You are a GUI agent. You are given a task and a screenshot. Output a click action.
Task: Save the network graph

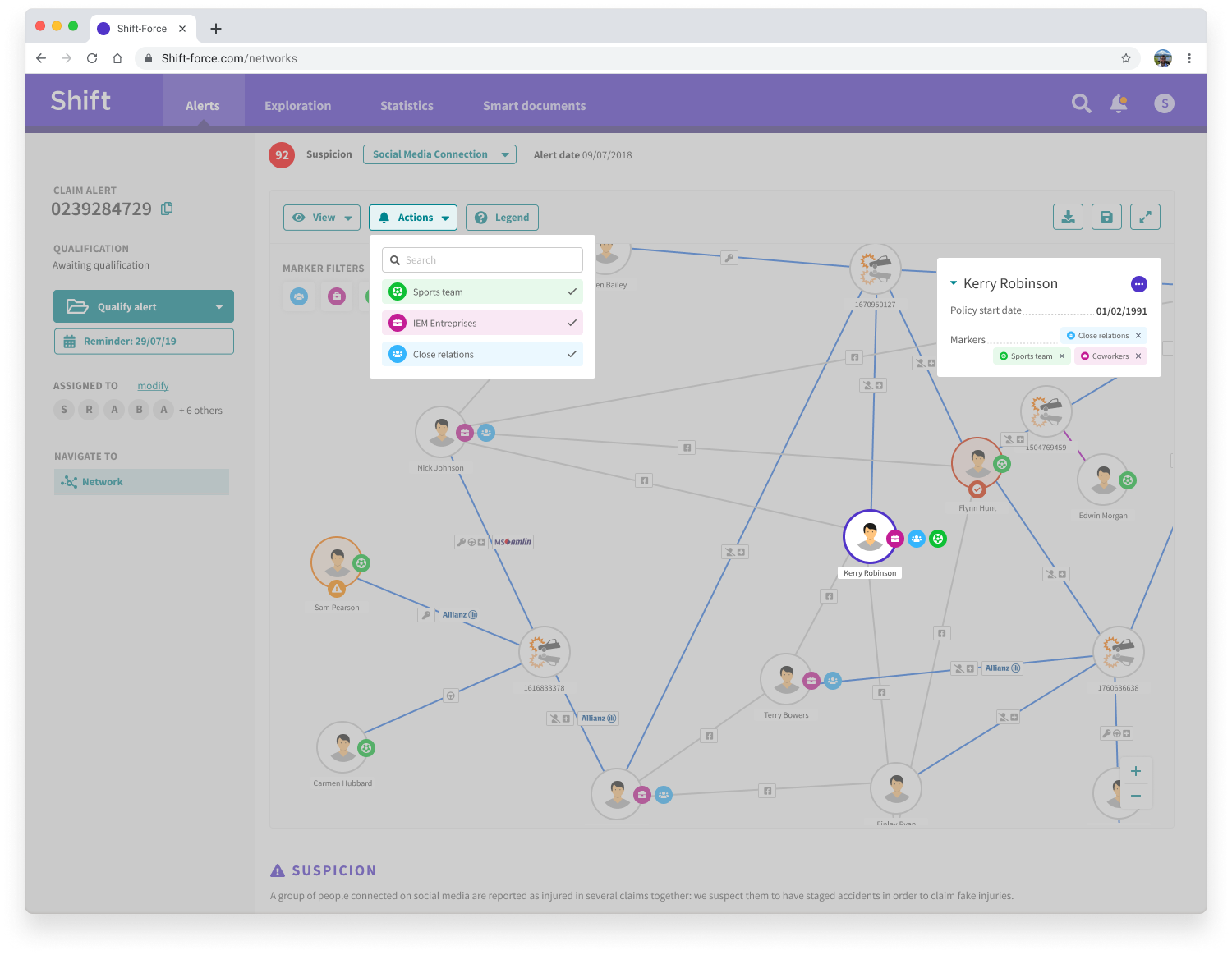click(1106, 217)
